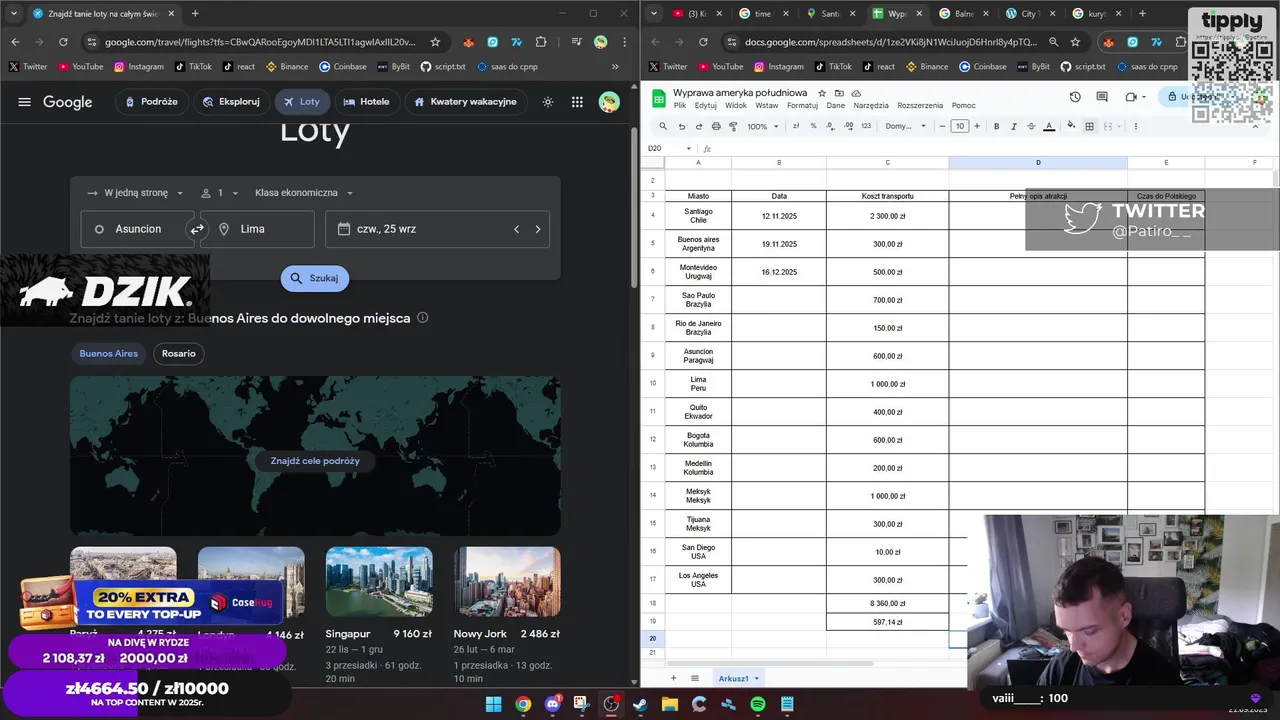1280x720 pixels.
Task: Click the Szukaj search button
Action: (x=315, y=278)
